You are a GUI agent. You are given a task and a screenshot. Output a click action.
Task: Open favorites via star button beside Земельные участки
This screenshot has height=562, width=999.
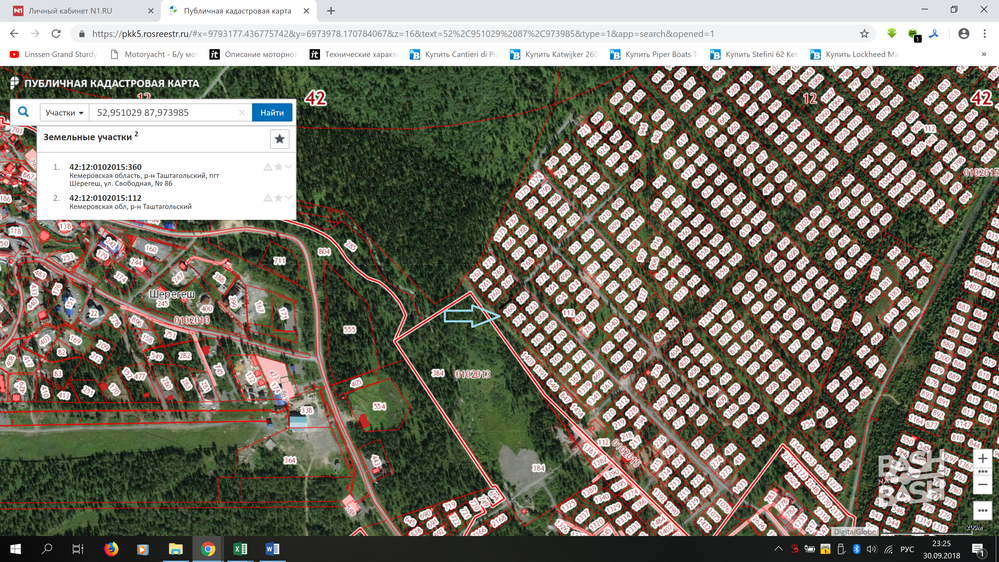[279, 139]
